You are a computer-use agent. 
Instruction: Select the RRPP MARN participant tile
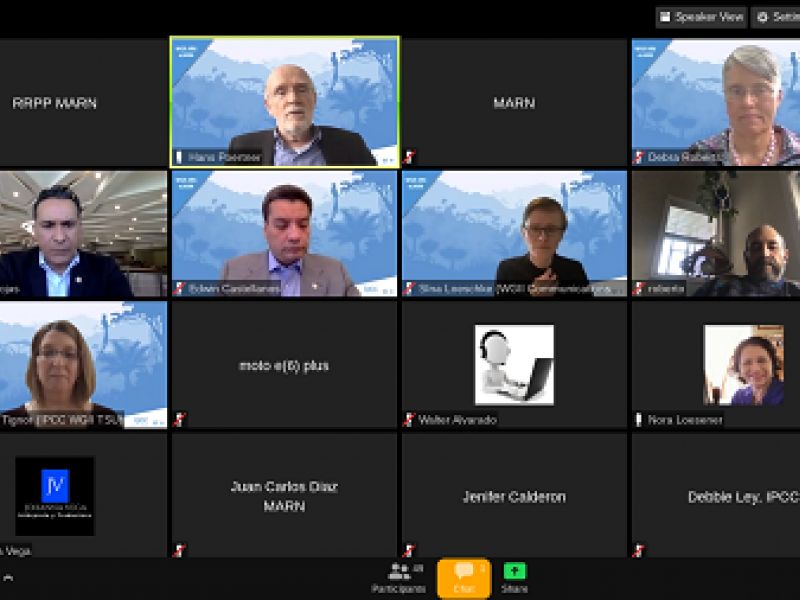tap(83, 103)
